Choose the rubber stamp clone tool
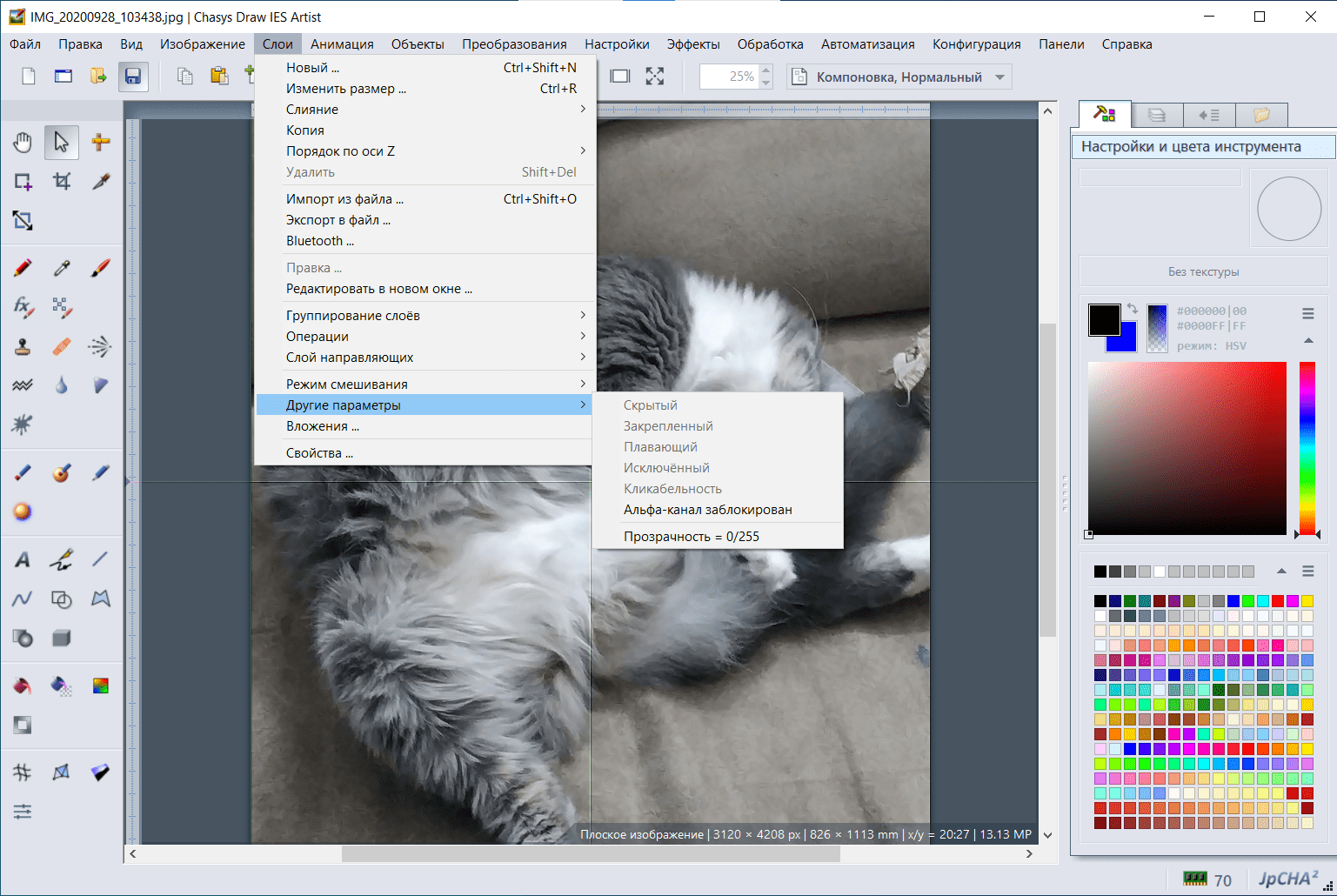The image size is (1337, 896). [x=23, y=346]
